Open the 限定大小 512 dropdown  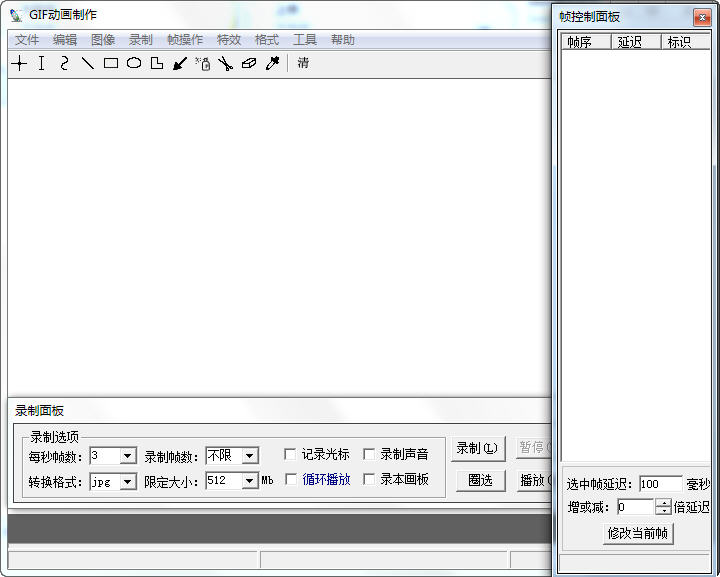(x=249, y=482)
